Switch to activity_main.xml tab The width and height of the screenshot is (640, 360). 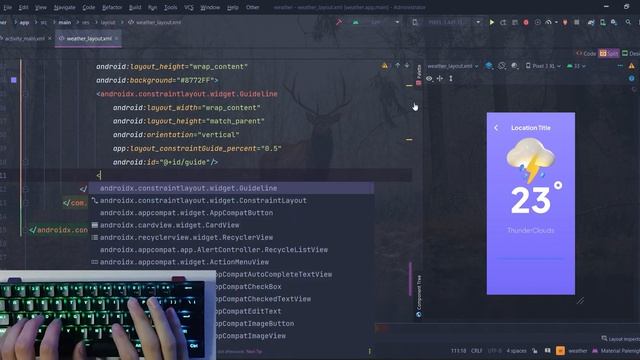pyautogui.click(x=24, y=38)
